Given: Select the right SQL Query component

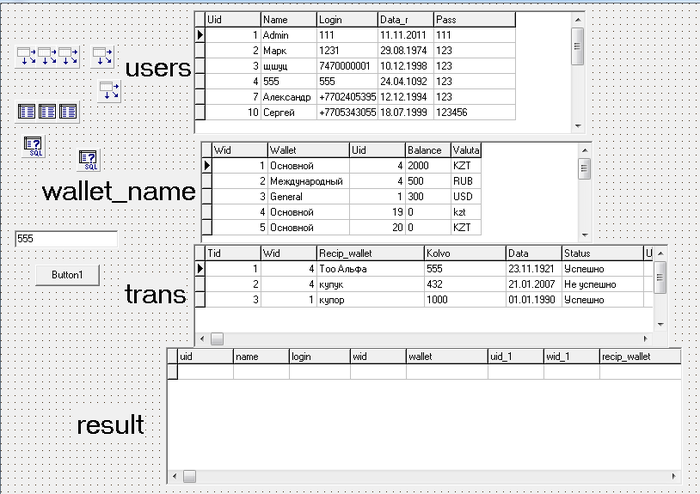Looking at the screenshot, I should [88, 160].
